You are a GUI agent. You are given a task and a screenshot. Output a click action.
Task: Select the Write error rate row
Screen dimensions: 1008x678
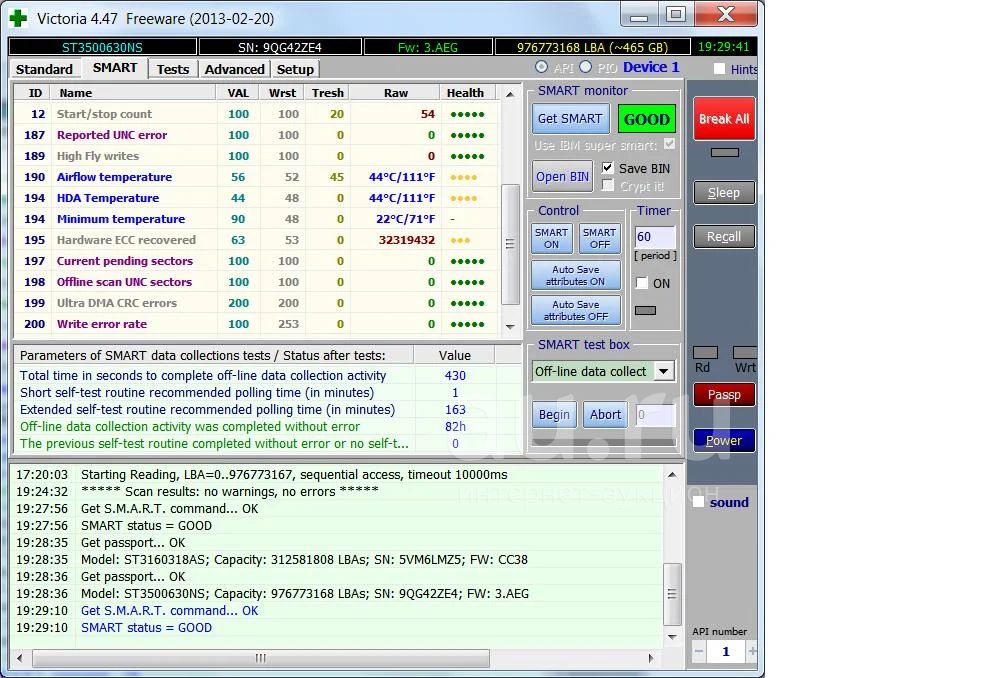click(256, 324)
